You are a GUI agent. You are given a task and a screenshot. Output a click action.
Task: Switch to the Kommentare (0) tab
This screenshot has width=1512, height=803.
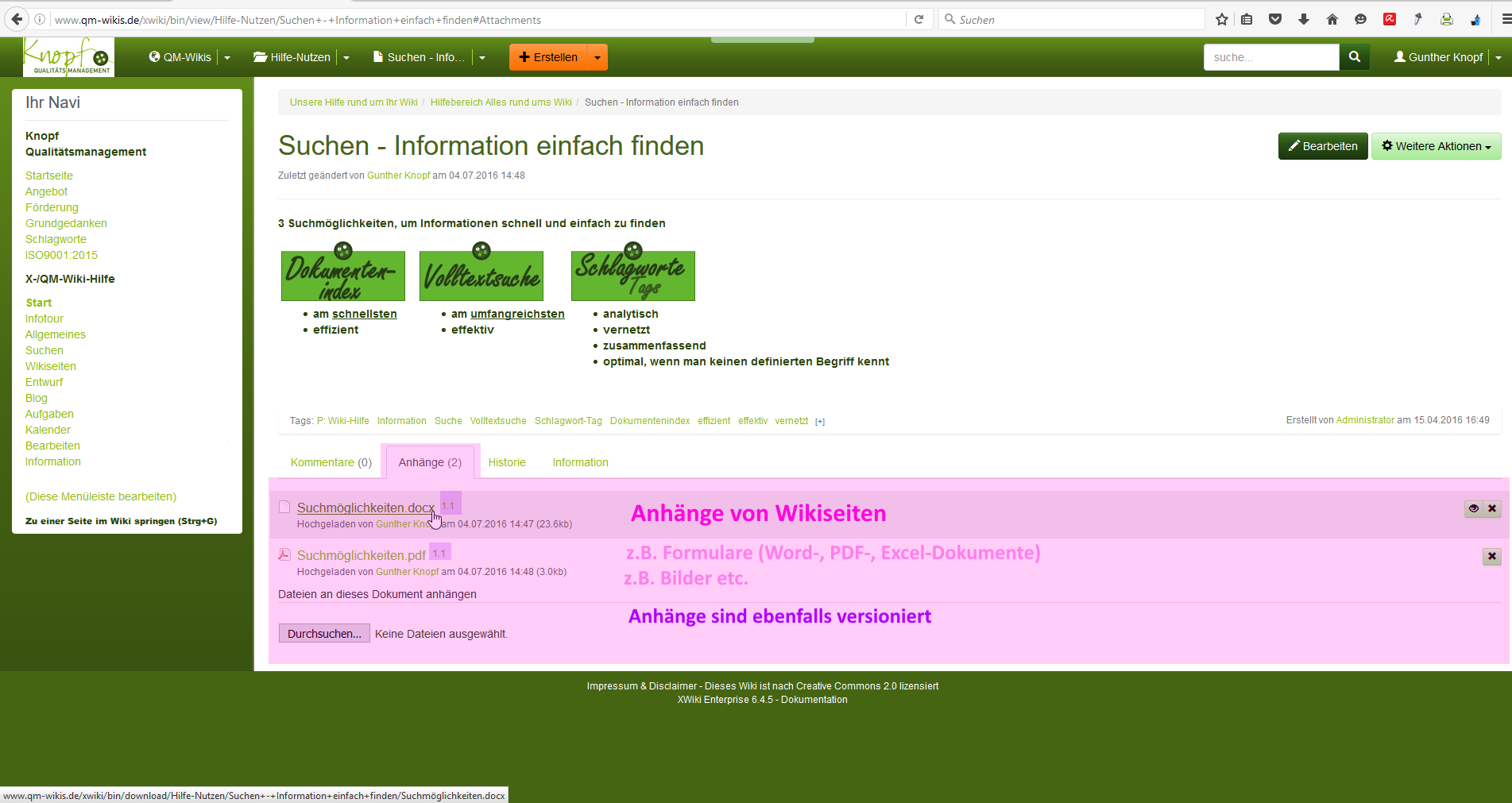point(331,462)
